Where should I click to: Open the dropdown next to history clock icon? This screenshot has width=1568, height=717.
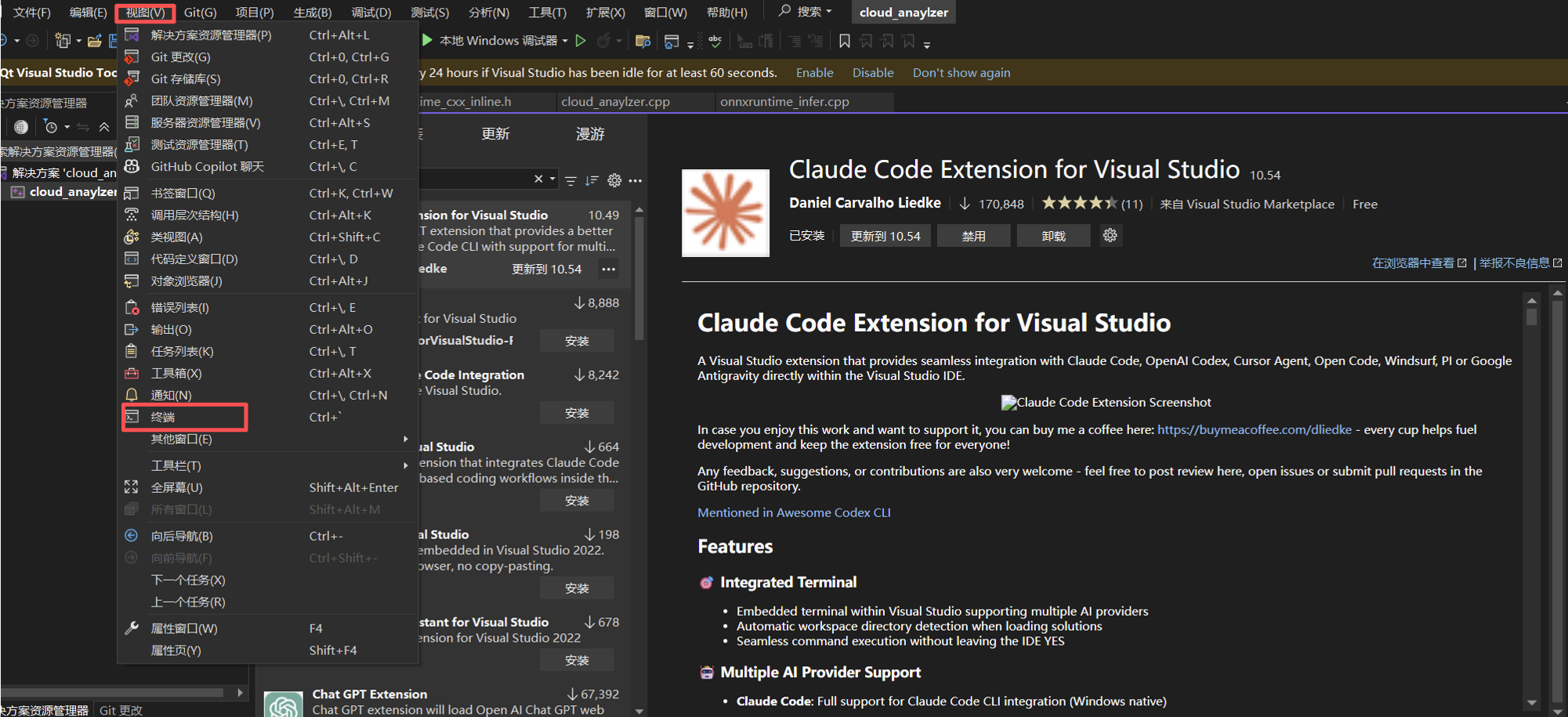click(67, 127)
